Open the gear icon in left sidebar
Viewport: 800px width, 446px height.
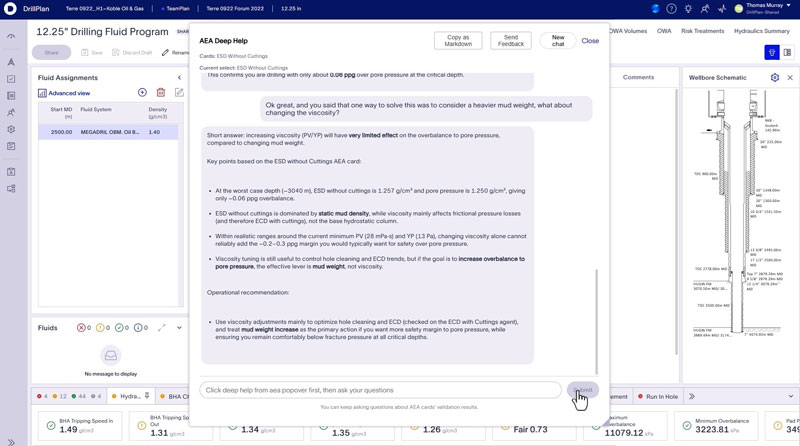(11, 130)
